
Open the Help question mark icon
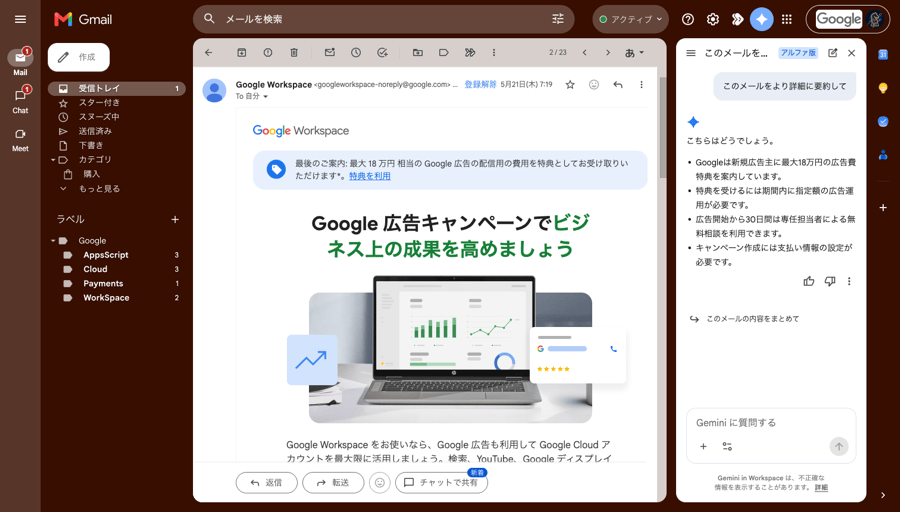click(x=688, y=20)
